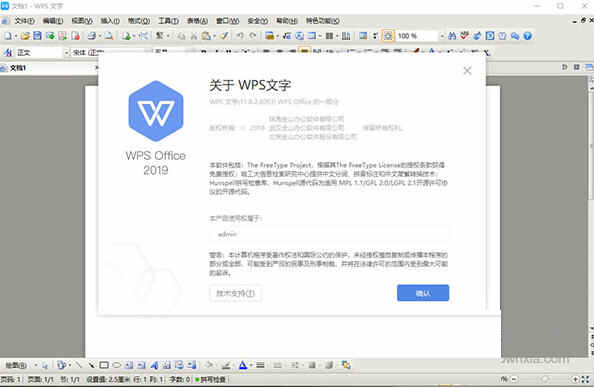Click the Redo arrow icon
Image resolution: width=594 pixels, height=388 pixels.
(x=253, y=36)
